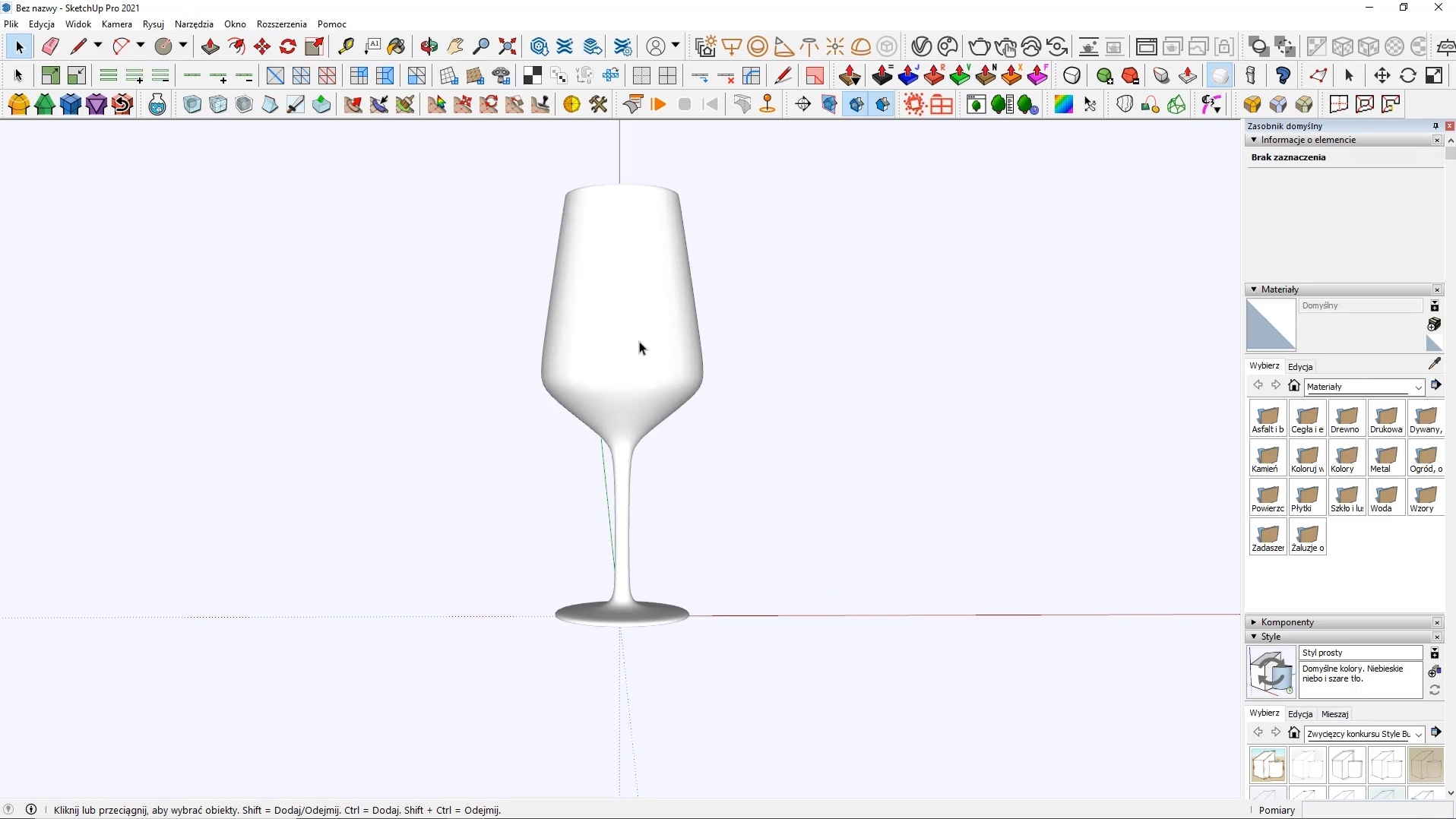
Task: Activate the Push/Pull tool
Action: tap(210, 47)
